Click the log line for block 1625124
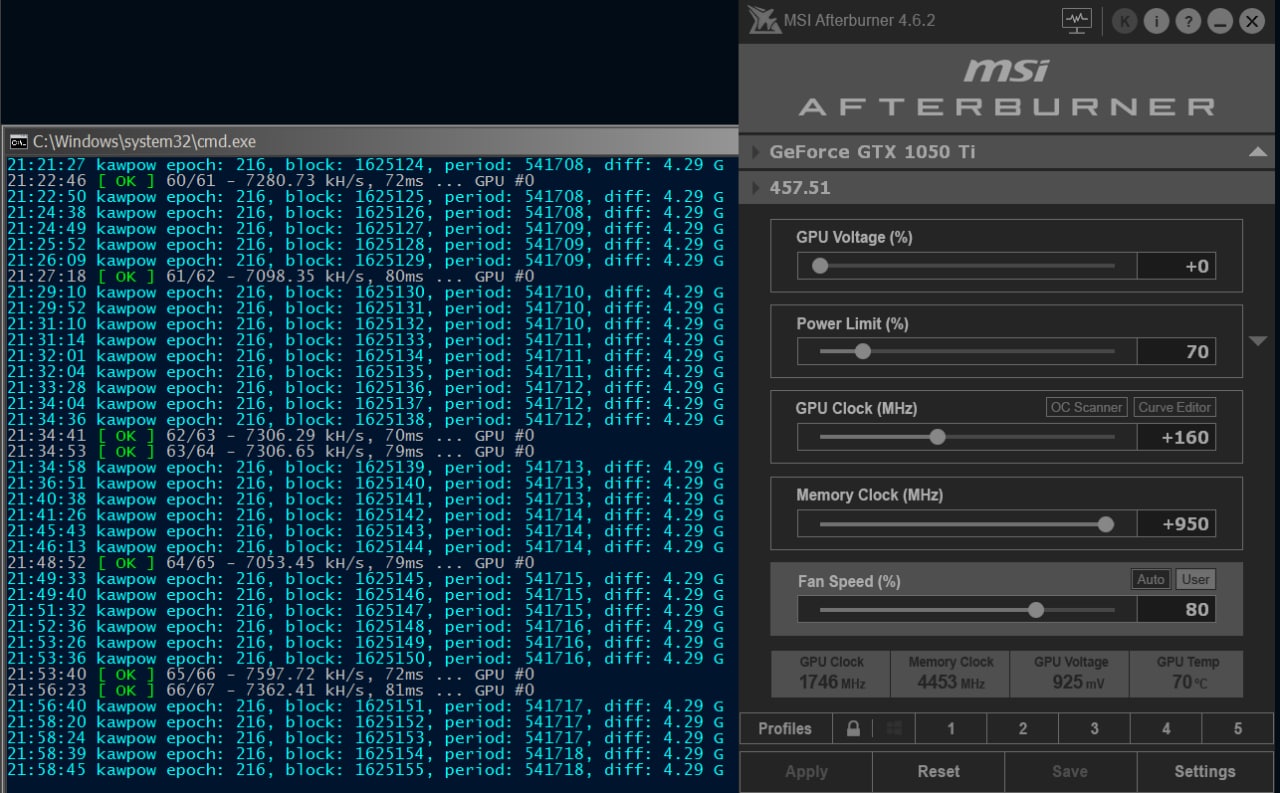 tap(365, 164)
